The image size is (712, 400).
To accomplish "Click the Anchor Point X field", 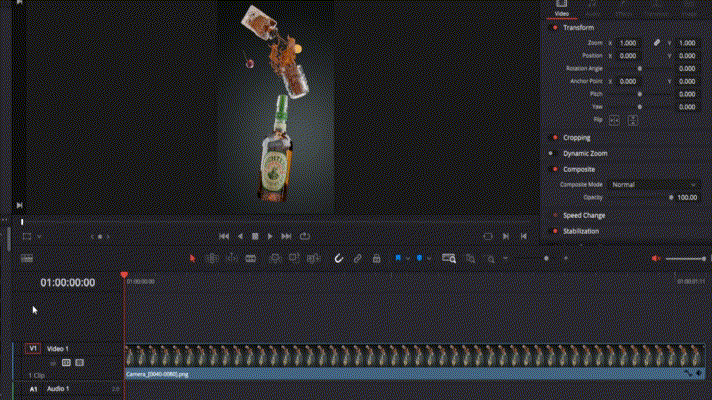I will 628,81.
